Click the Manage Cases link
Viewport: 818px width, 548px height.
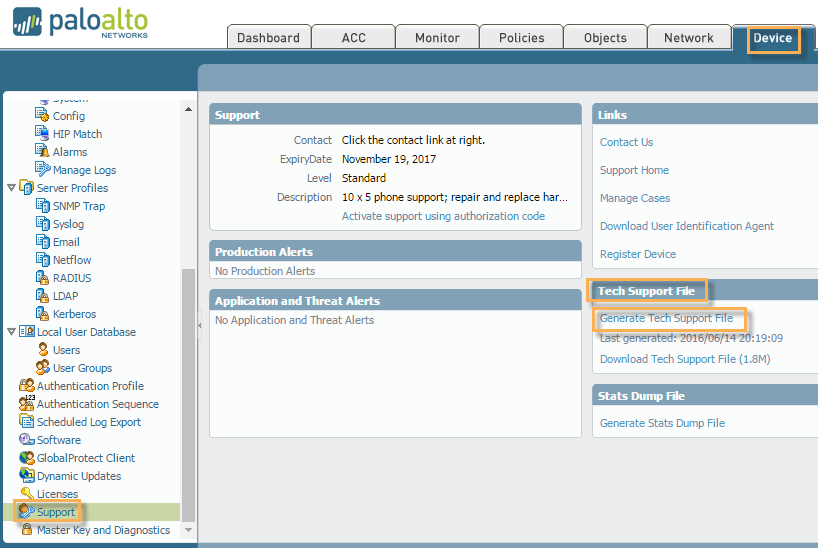(635, 198)
